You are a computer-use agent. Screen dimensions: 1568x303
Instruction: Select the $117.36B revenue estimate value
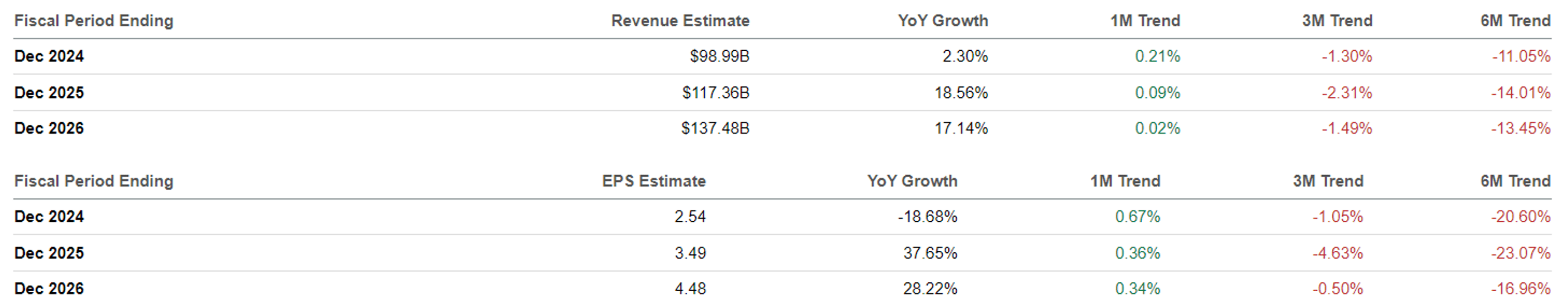[715, 93]
